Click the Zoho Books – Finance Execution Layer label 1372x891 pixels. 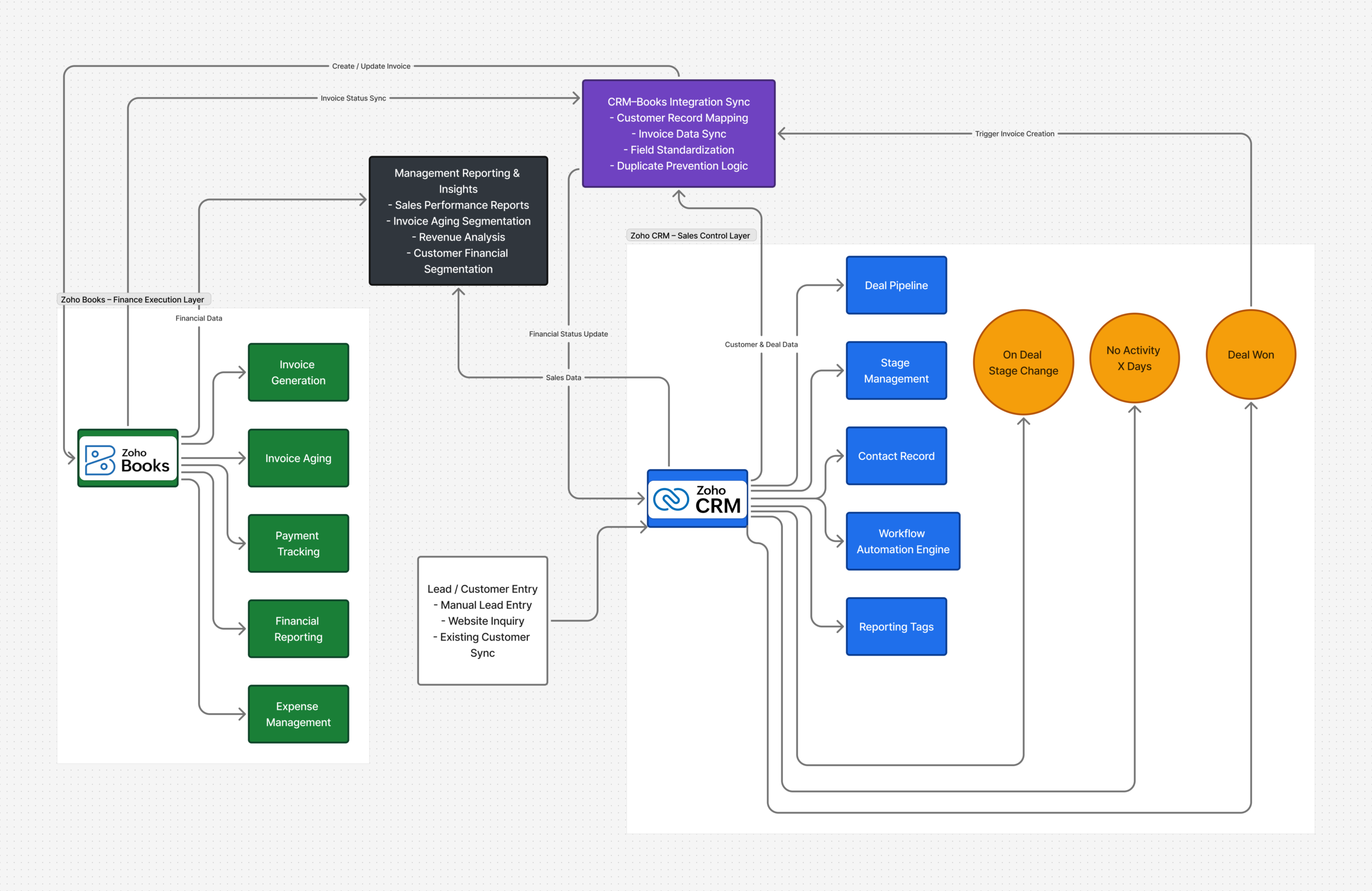click(x=132, y=299)
